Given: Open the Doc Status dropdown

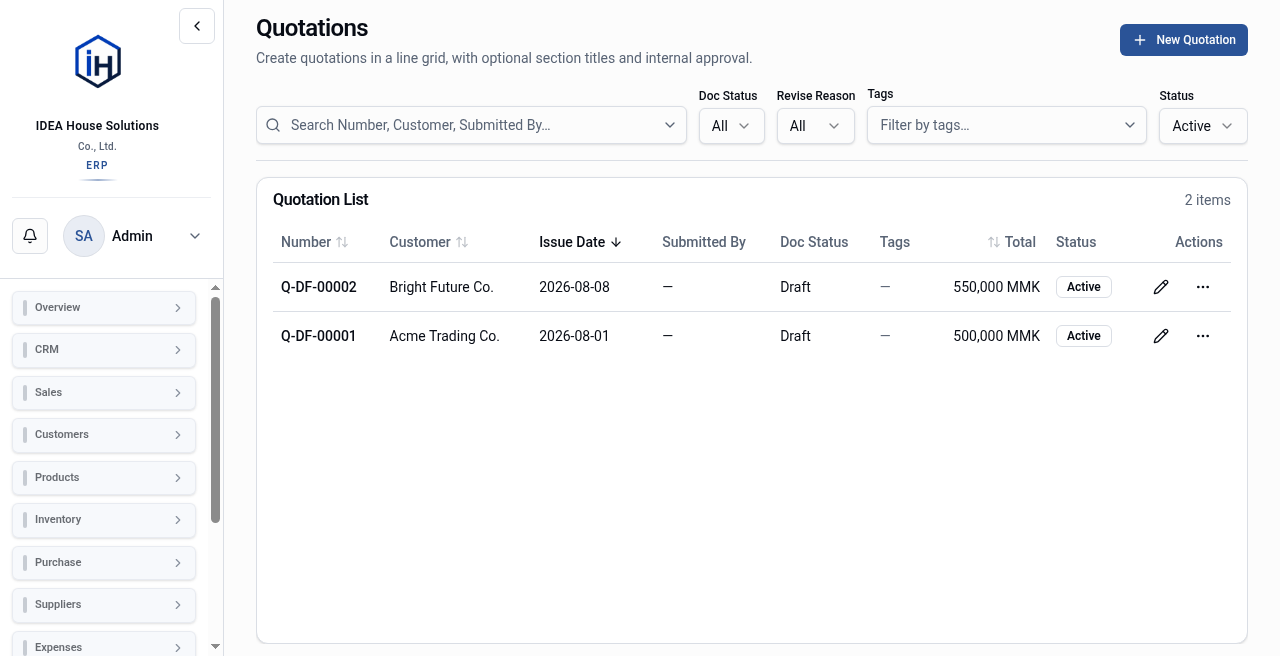Looking at the screenshot, I should [732, 126].
